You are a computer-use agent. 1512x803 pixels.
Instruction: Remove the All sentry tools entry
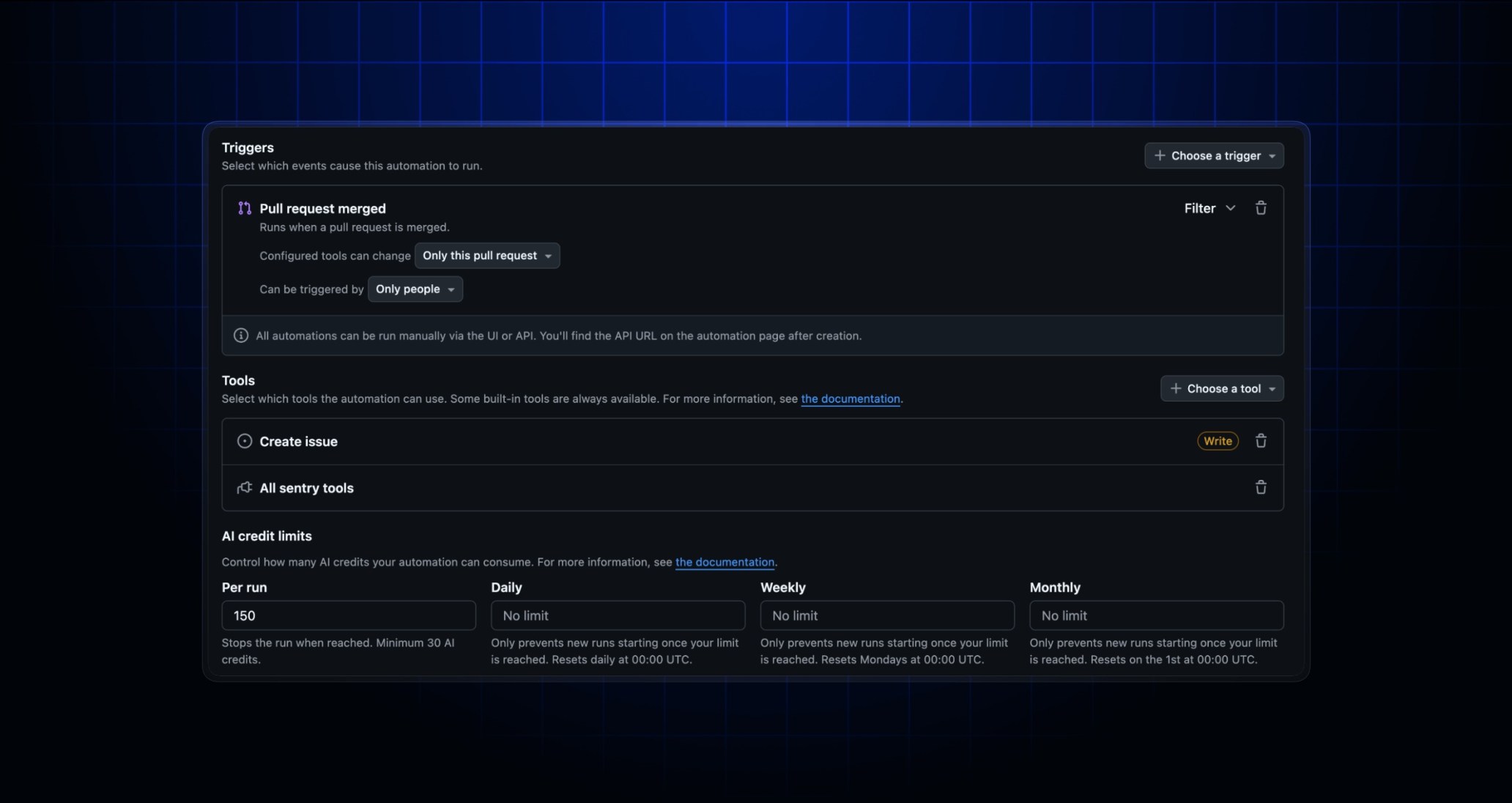tap(1261, 487)
